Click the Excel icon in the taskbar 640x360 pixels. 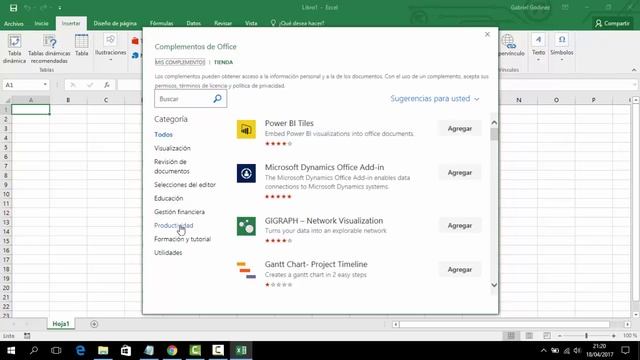(241, 350)
